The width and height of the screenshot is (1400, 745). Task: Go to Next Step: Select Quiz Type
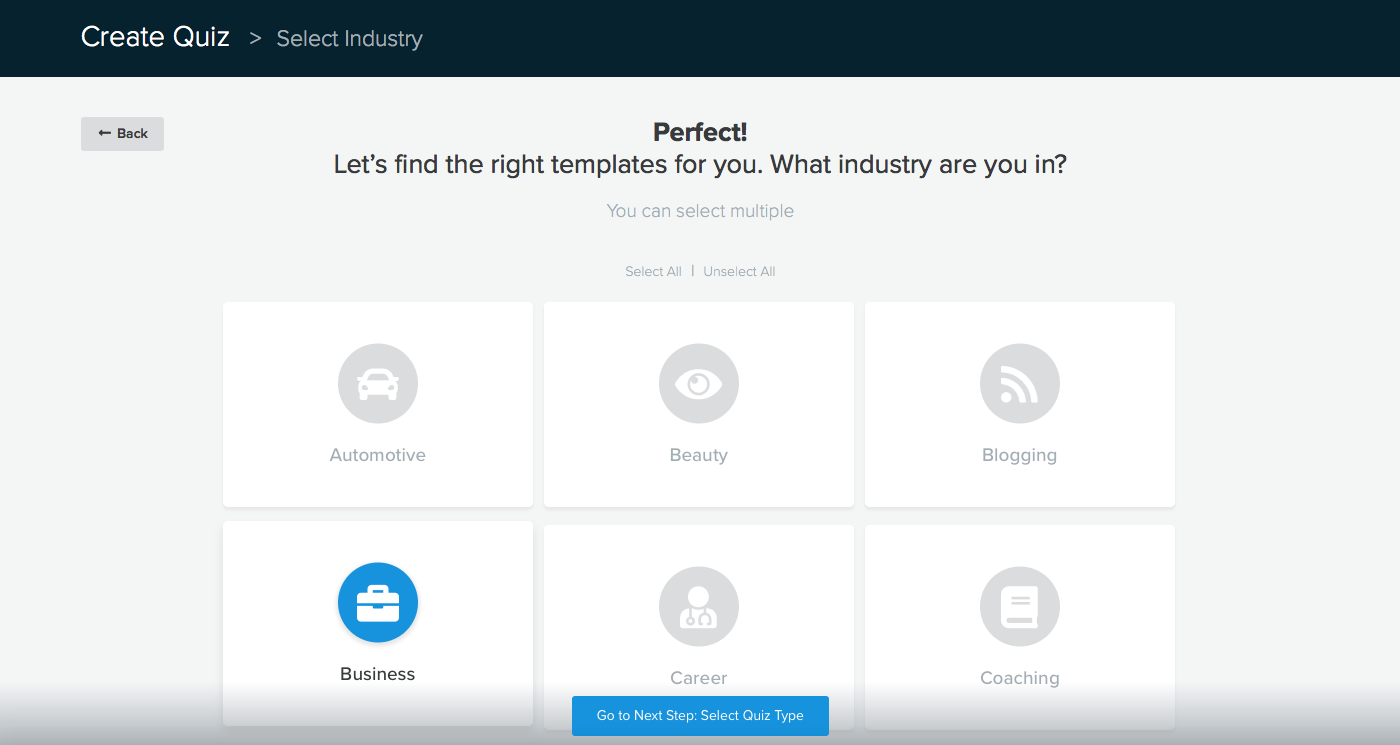point(700,716)
